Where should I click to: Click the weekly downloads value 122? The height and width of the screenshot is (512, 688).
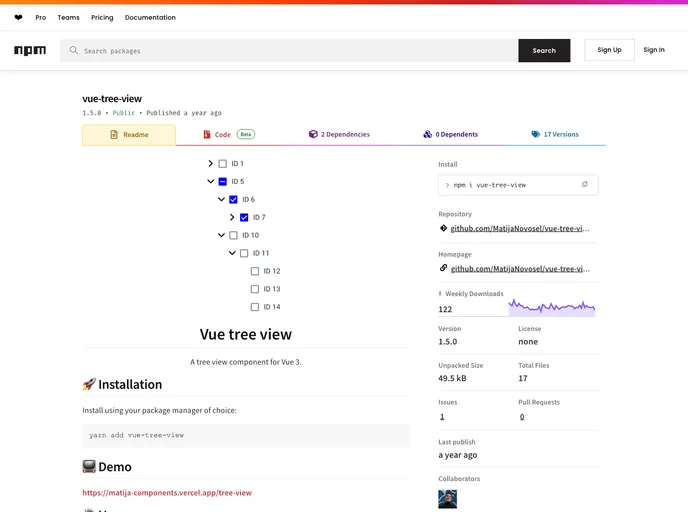[x=445, y=309]
